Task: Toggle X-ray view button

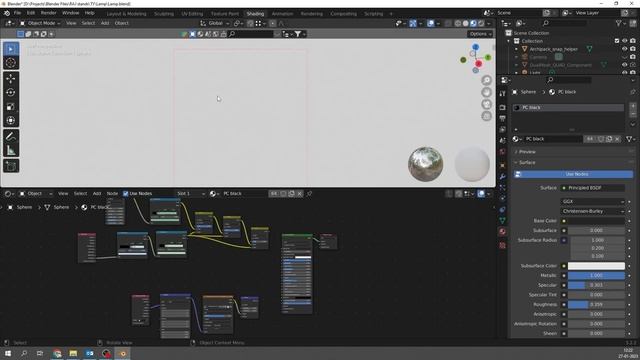Action: (448, 23)
